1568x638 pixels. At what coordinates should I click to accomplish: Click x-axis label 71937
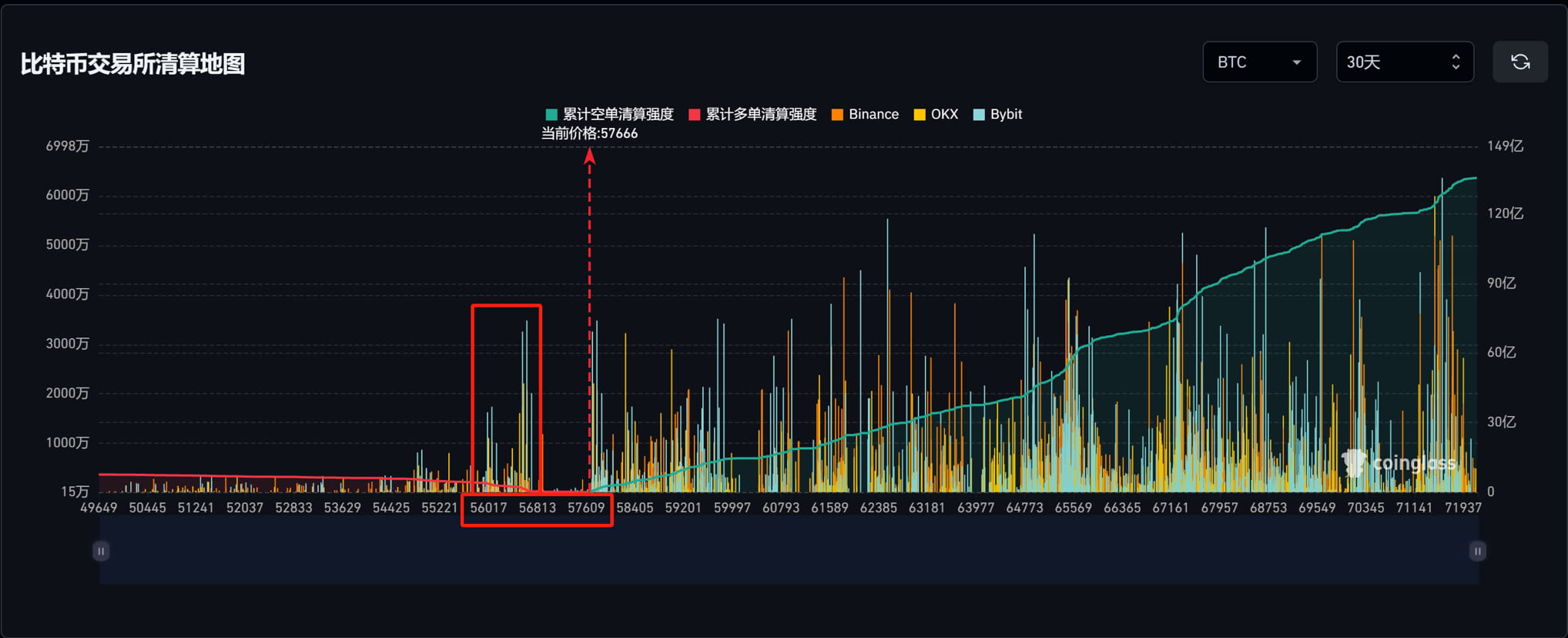click(x=1463, y=508)
